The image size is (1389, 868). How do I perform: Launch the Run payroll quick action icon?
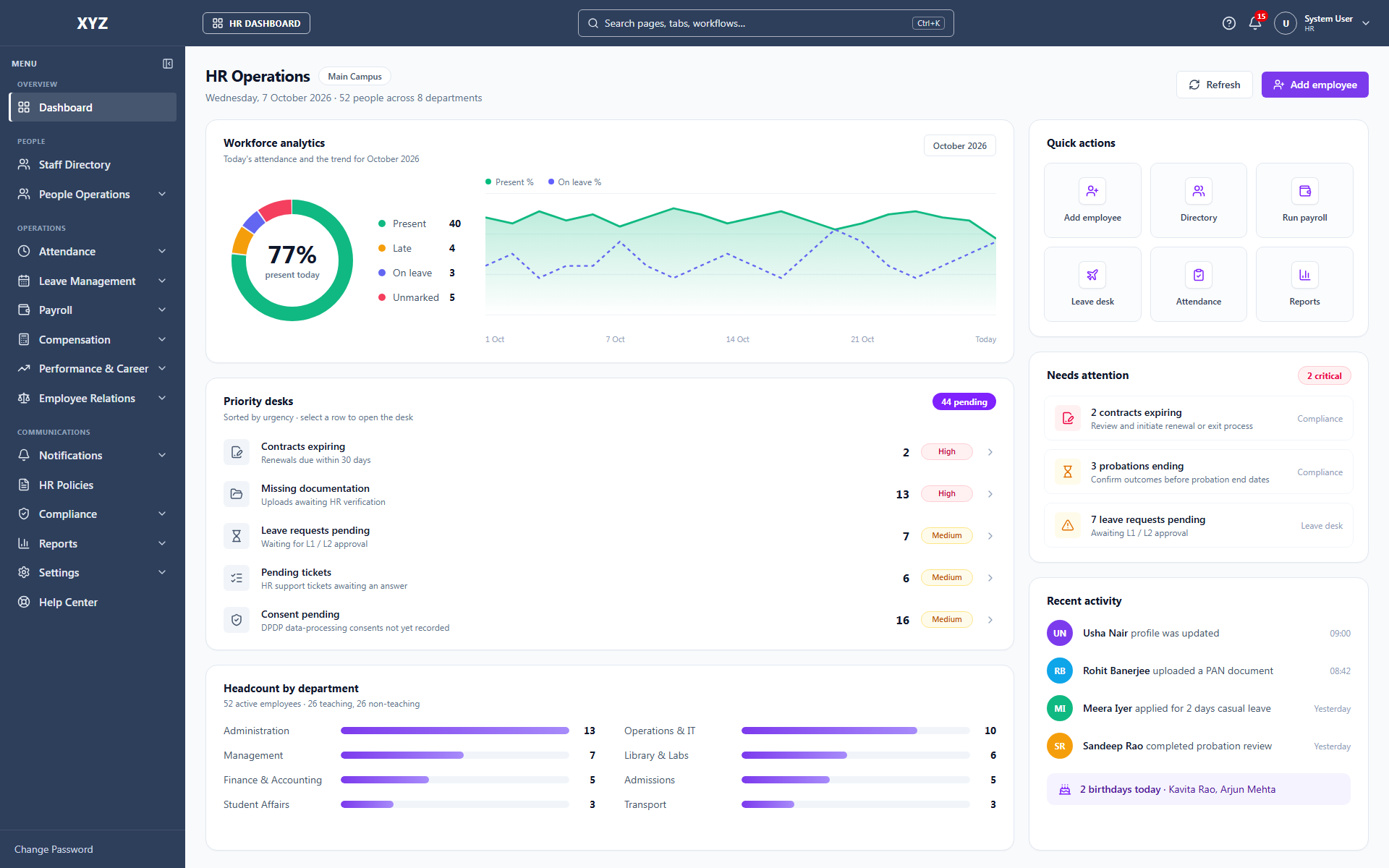(1304, 191)
